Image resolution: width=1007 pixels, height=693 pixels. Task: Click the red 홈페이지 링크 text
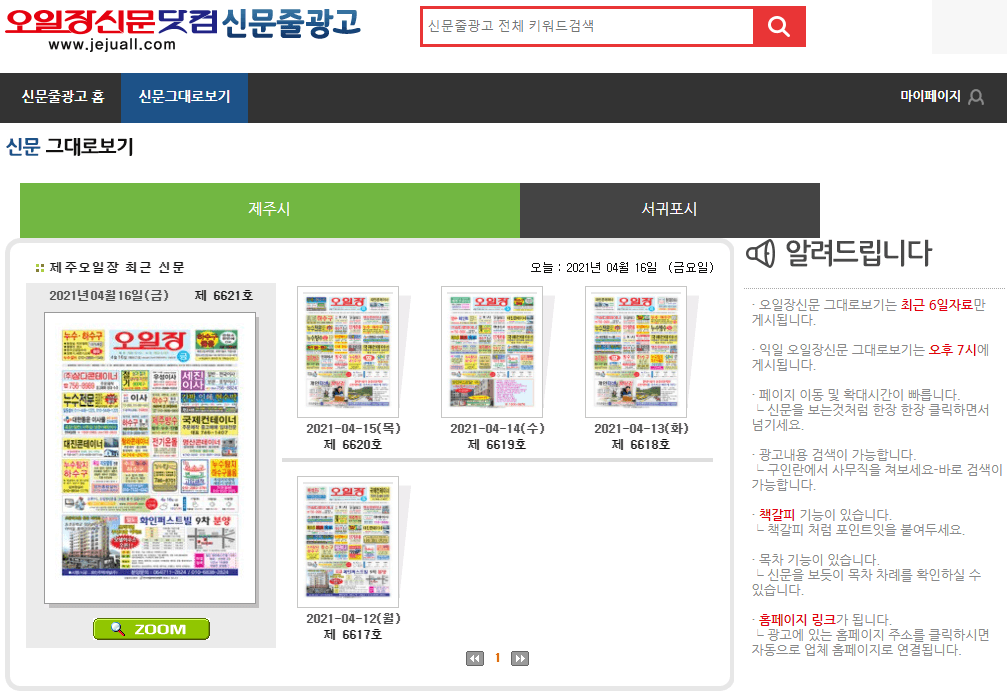click(x=797, y=620)
